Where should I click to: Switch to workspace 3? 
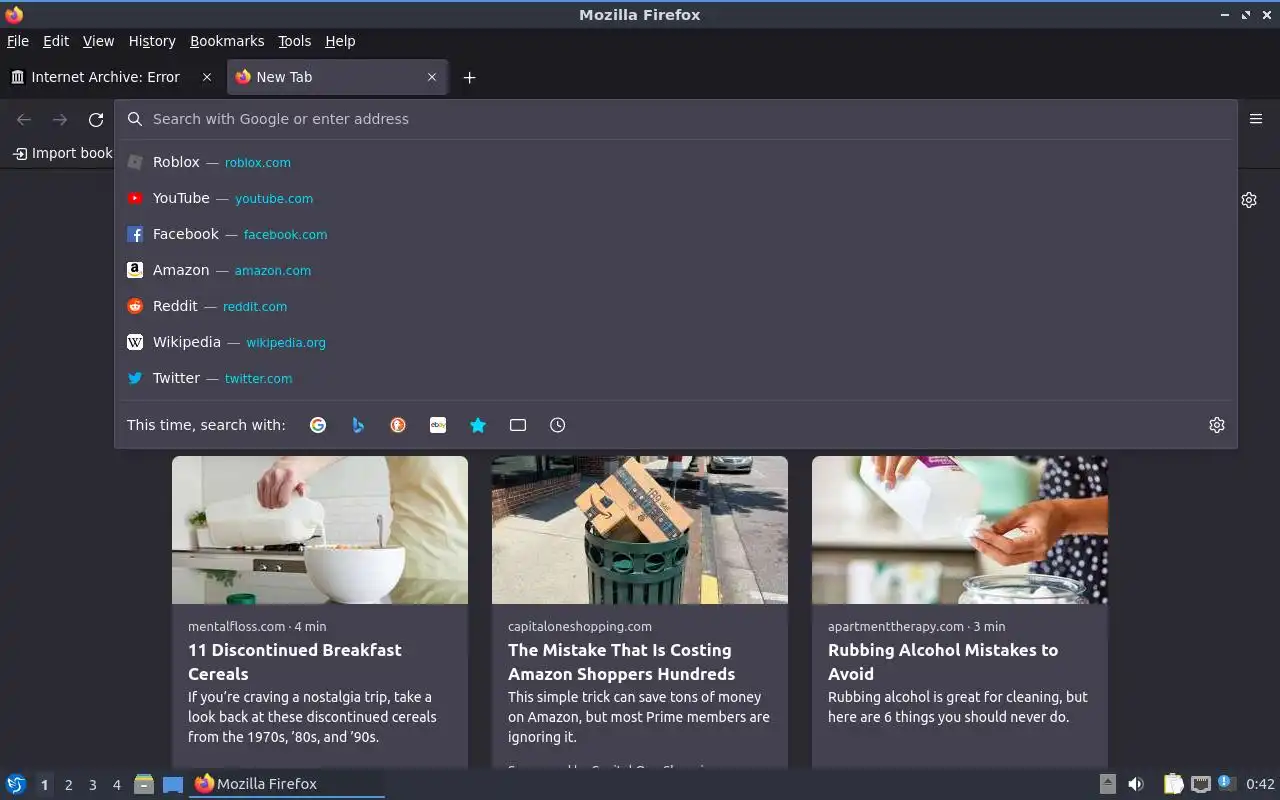point(92,785)
